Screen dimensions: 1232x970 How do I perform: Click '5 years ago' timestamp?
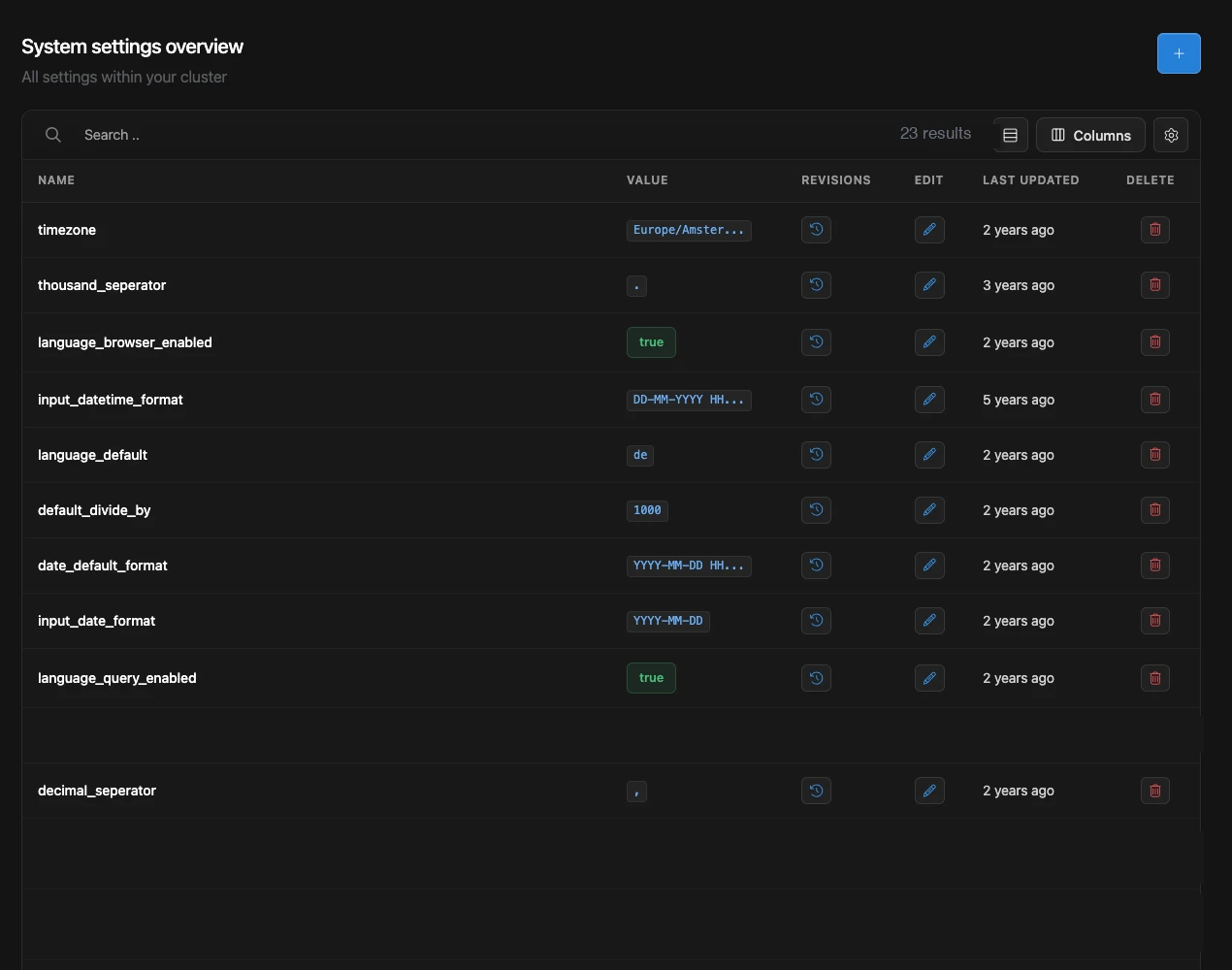coord(1019,400)
